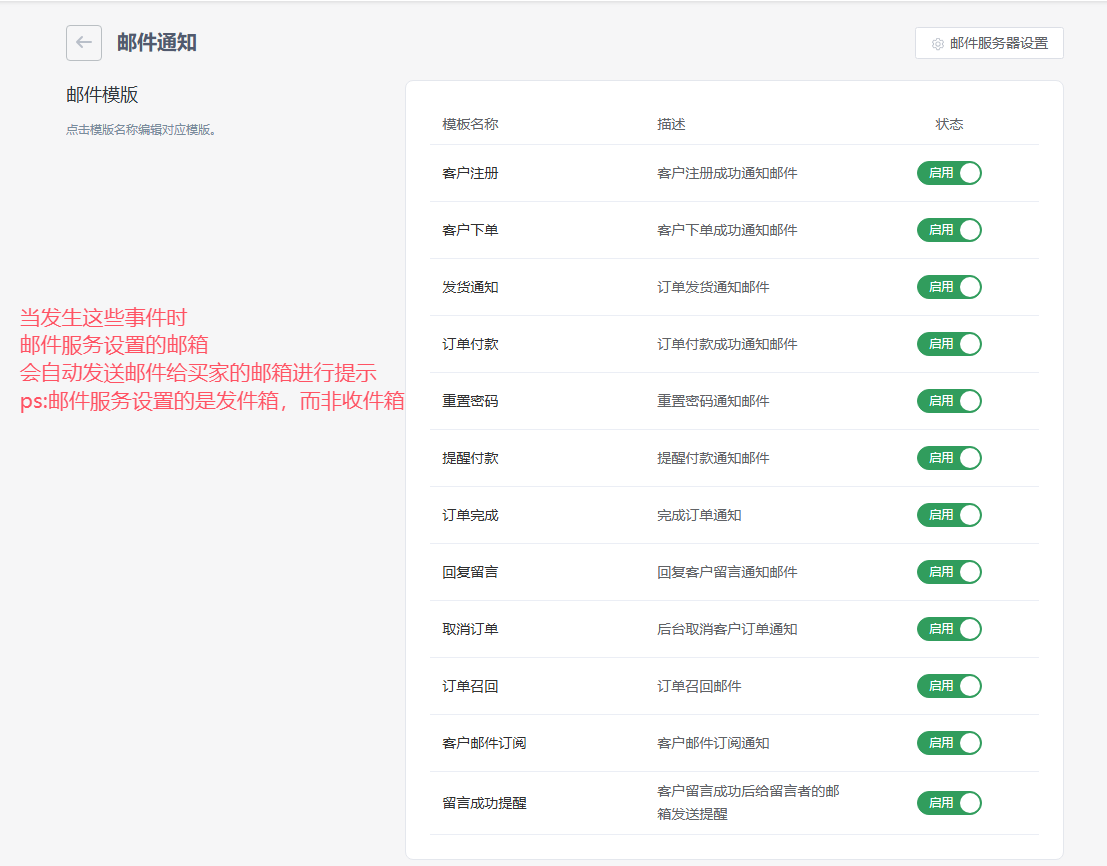Turn off 发货通知 status toggle
Image resolution: width=1107 pixels, height=866 pixels.
[949, 287]
